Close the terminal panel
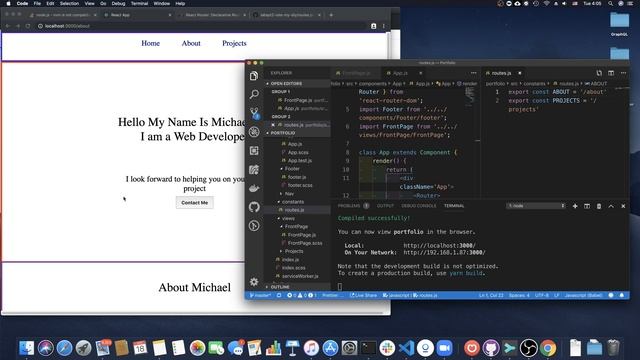The width and height of the screenshot is (640, 360). 623,206
